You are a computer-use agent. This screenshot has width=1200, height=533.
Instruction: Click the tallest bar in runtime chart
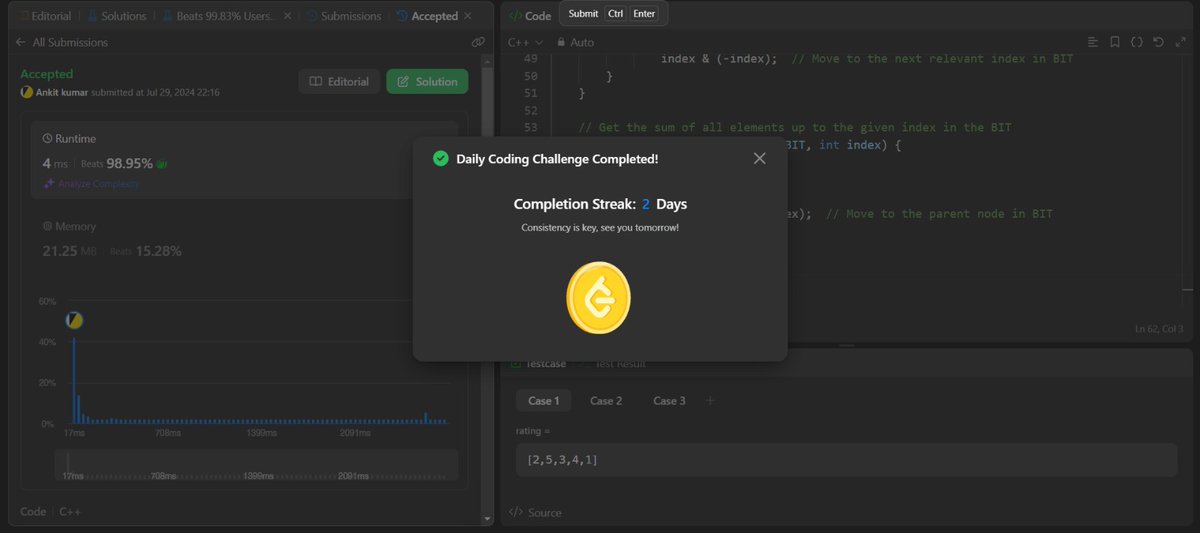[73, 380]
